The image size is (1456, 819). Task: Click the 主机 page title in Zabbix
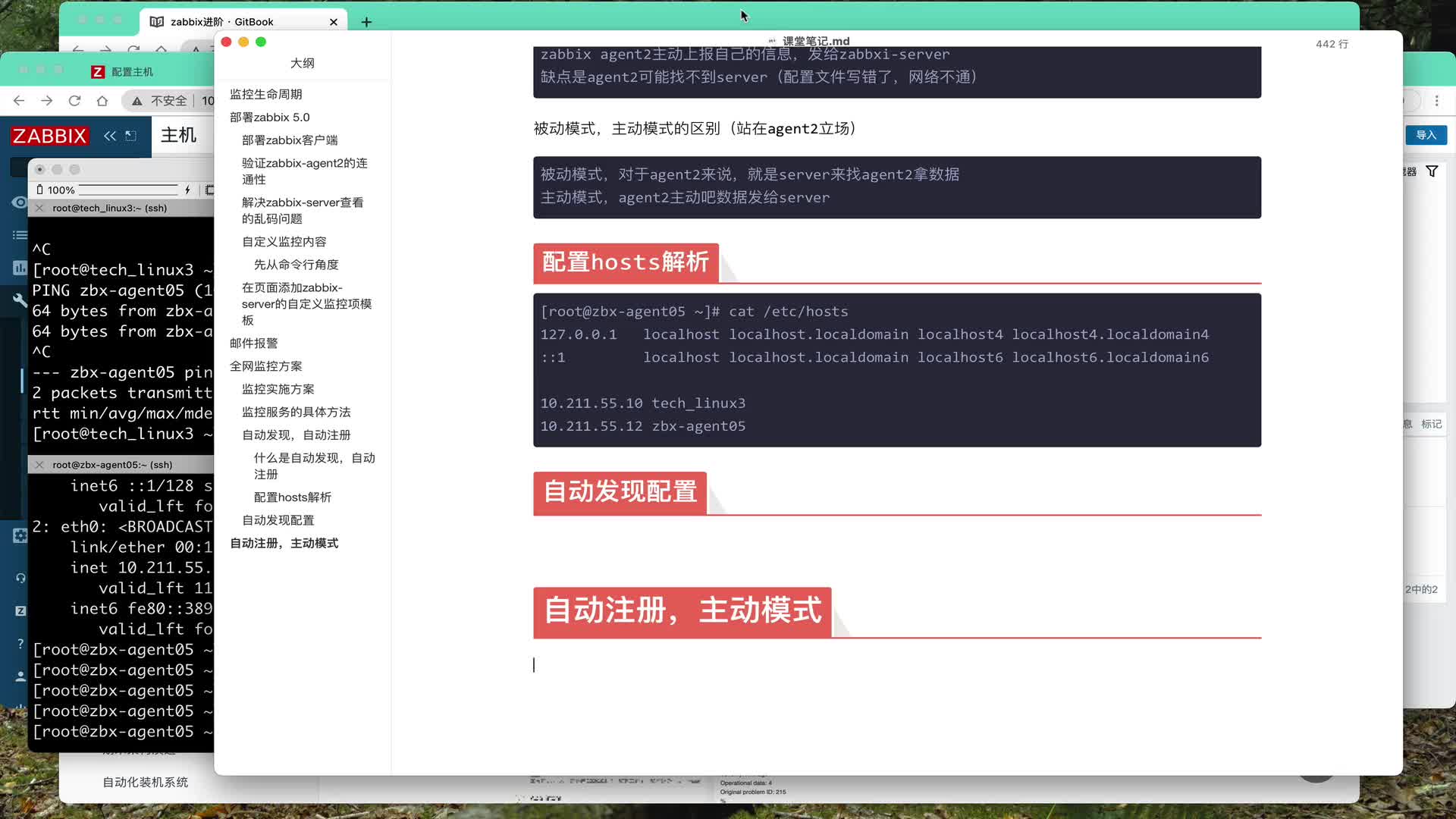[179, 136]
